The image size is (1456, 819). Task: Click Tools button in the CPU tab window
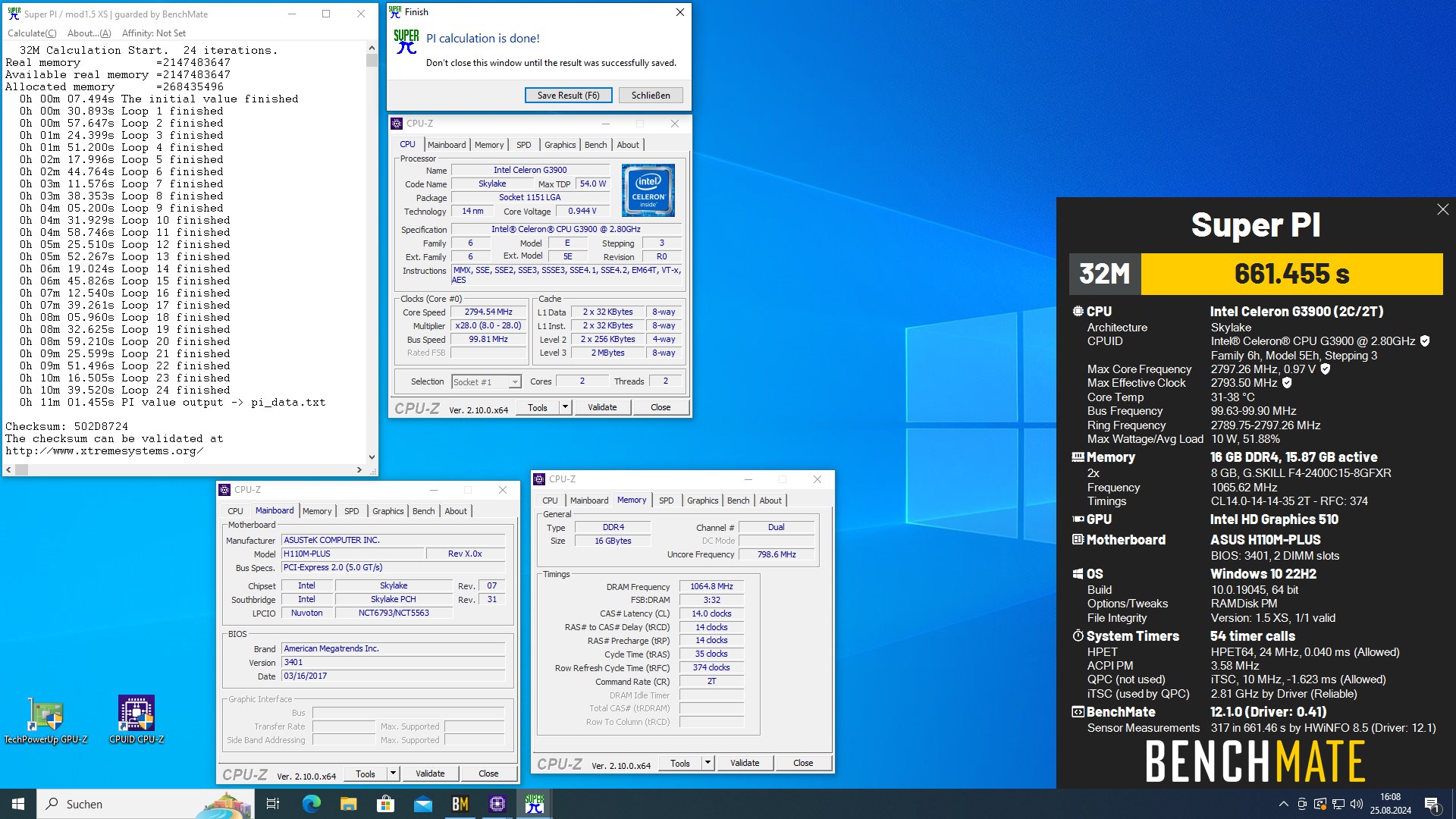[538, 407]
